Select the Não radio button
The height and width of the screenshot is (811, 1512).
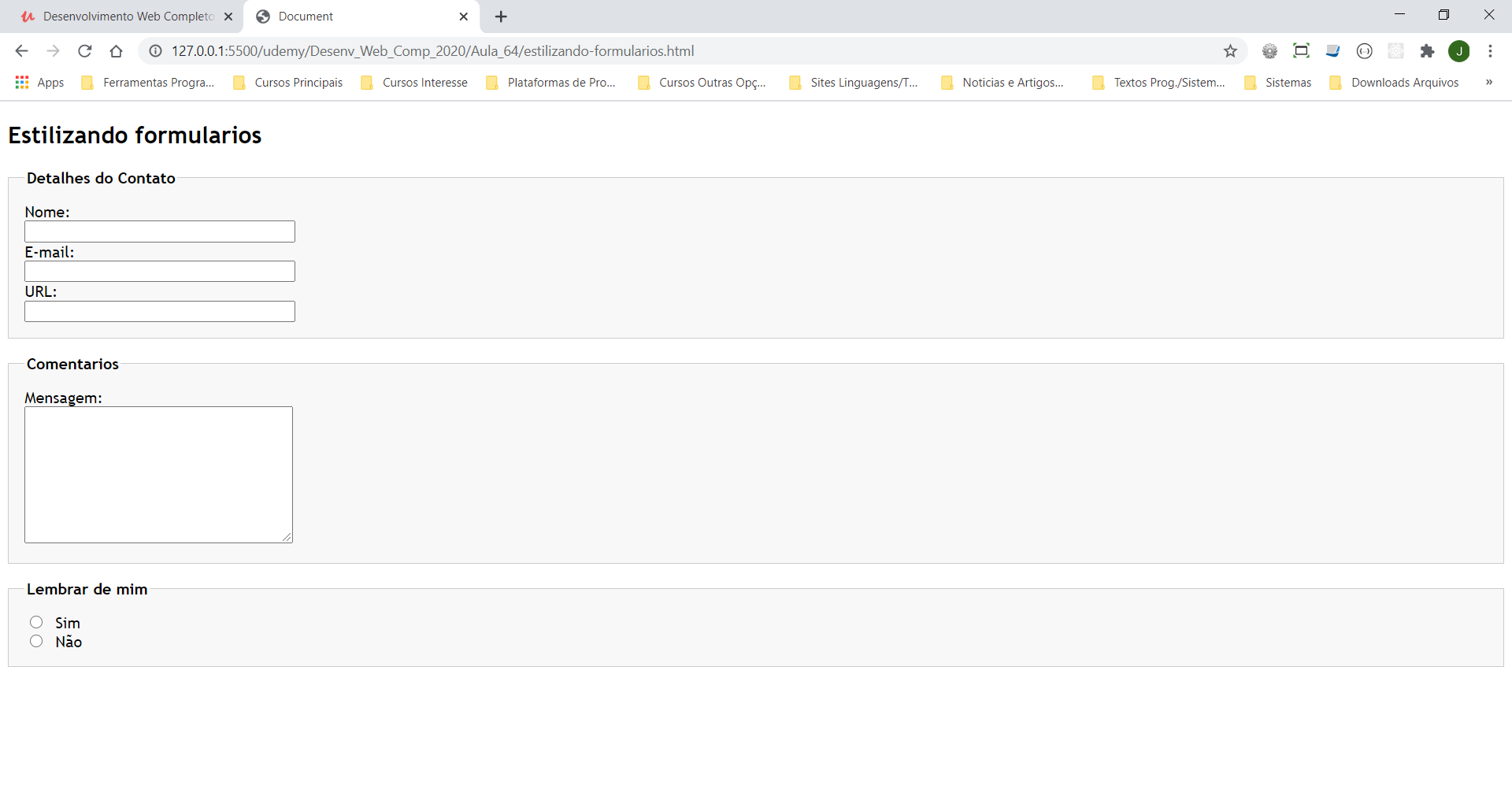point(36,642)
